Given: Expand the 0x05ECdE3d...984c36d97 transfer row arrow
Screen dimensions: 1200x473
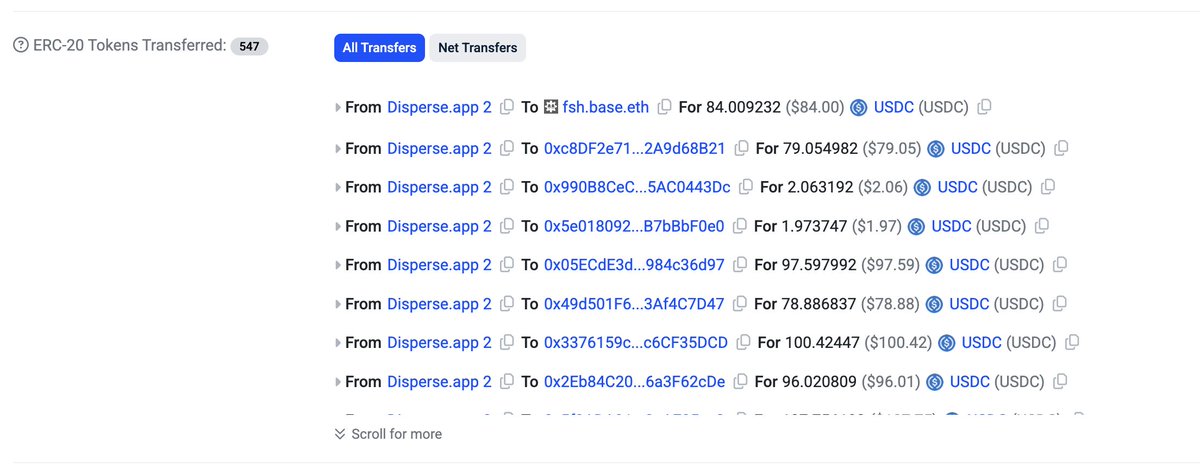Looking at the screenshot, I should pyautogui.click(x=338, y=266).
